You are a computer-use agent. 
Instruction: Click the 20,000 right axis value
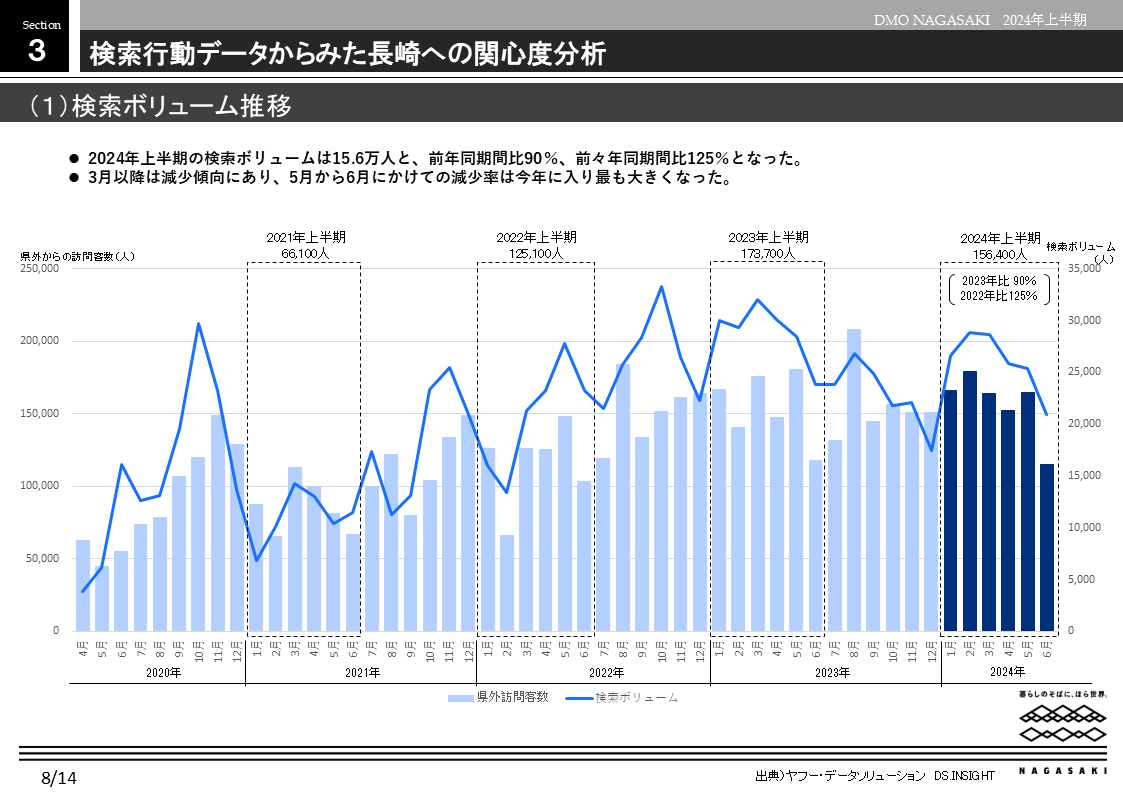(1084, 424)
